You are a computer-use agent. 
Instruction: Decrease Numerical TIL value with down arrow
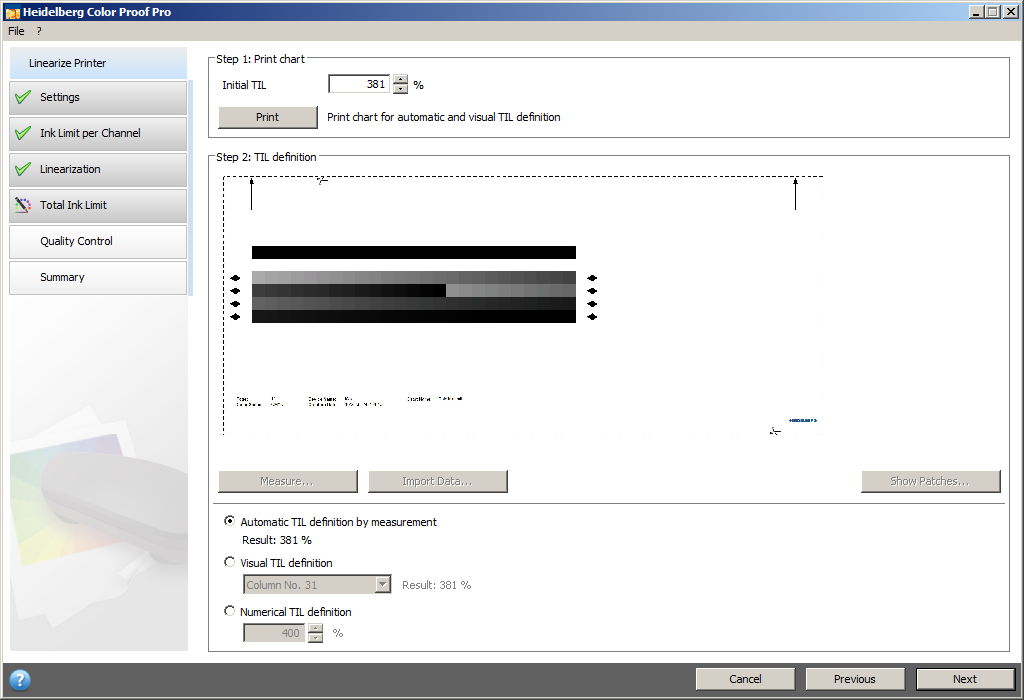(315, 637)
